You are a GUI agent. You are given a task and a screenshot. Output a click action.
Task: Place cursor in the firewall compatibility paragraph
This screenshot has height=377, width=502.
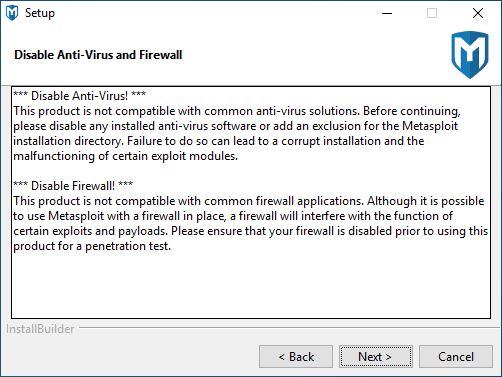251,223
